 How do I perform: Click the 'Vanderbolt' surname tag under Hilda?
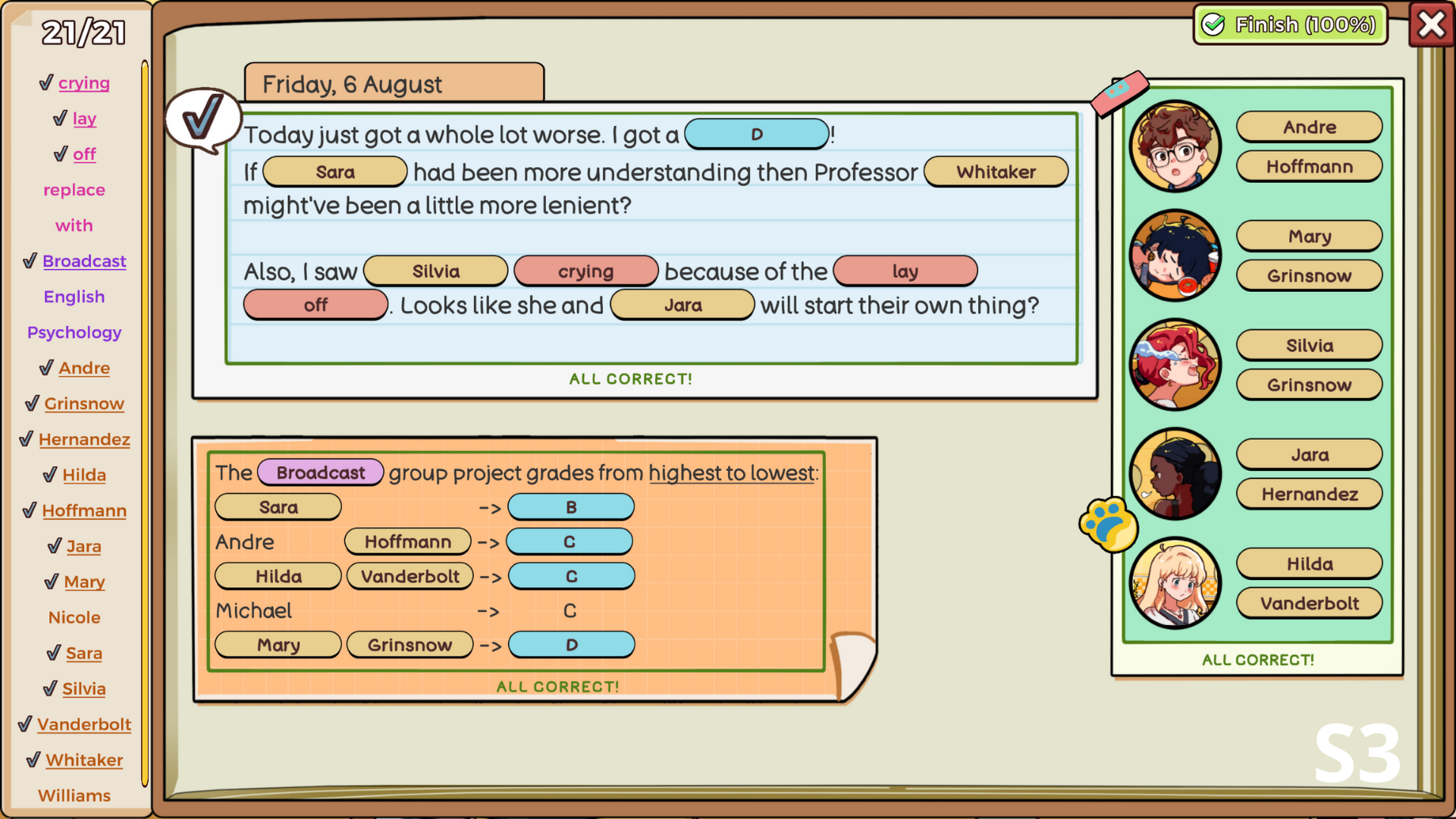tap(1309, 604)
